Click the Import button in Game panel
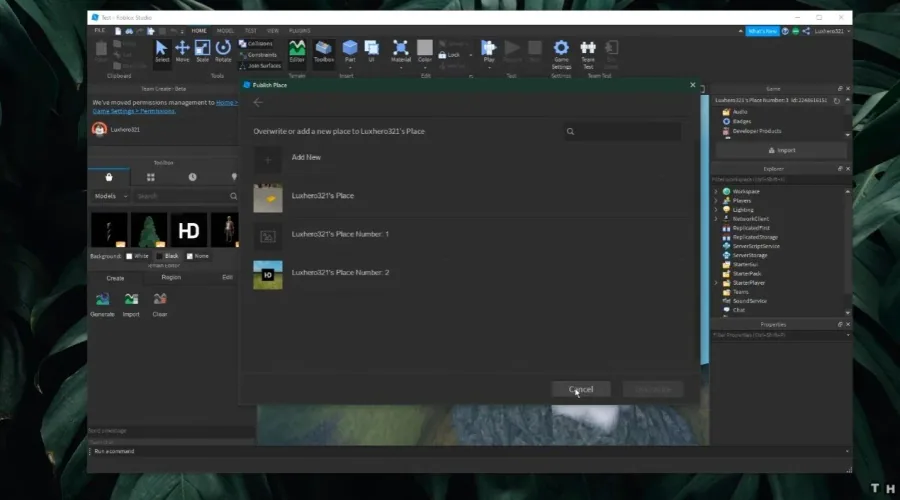 pyautogui.click(x=781, y=150)
